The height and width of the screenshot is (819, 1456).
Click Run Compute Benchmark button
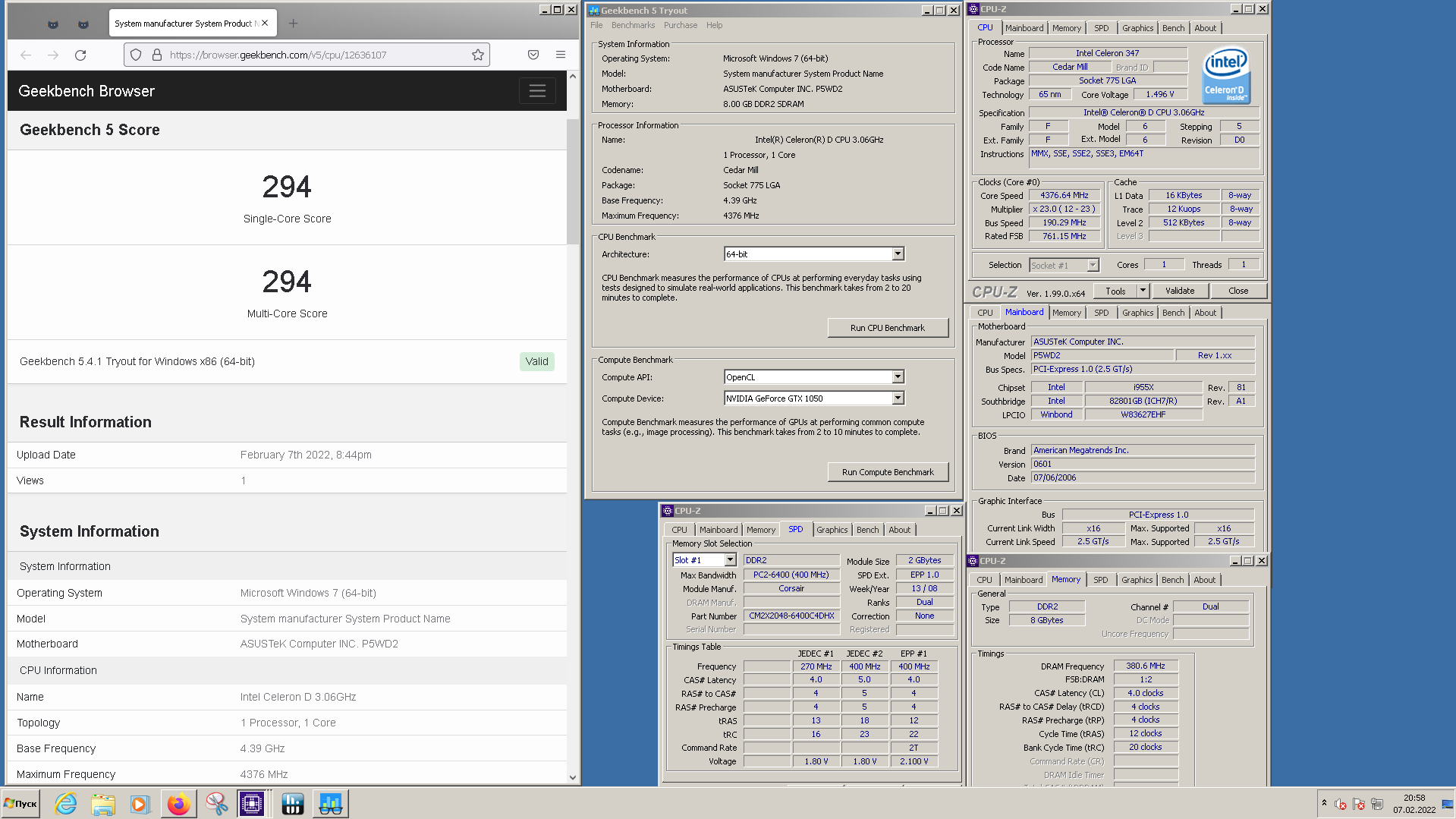(887, 472)
